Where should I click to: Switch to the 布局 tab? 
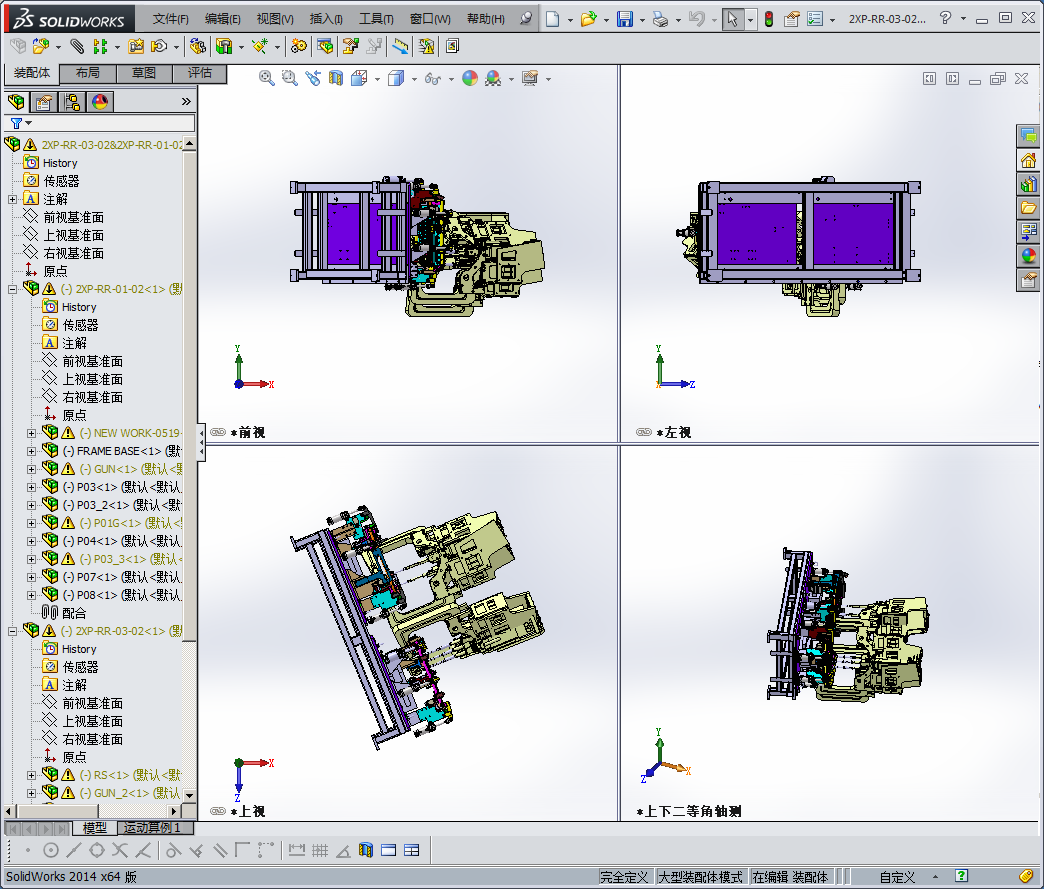88,73
